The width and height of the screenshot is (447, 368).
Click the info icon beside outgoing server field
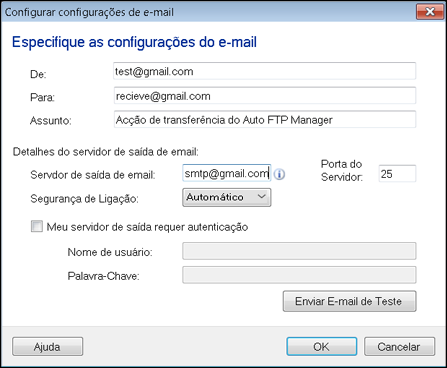pyautogui.click(x=279, y=174)
